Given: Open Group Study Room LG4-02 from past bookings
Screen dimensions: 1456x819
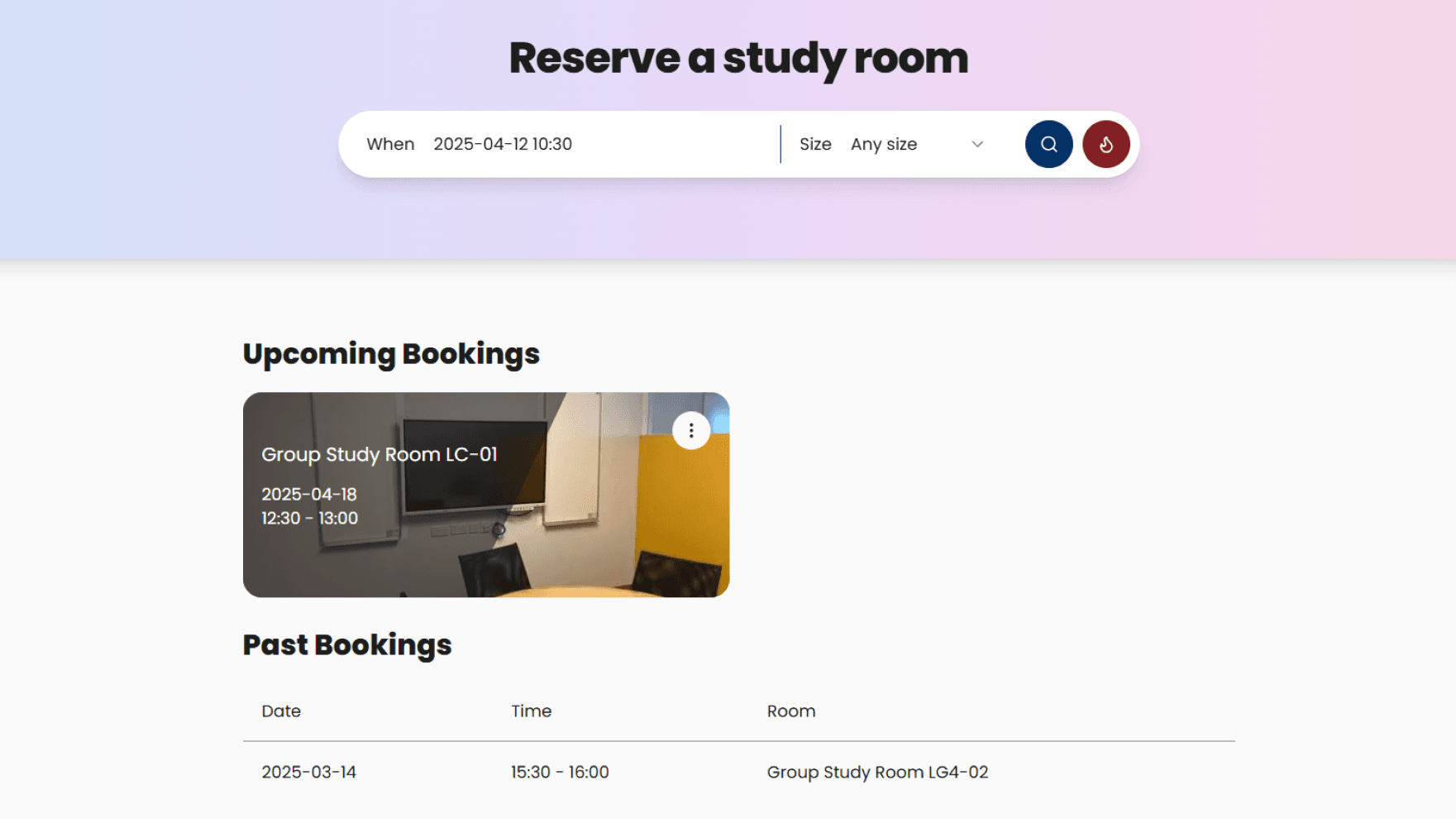Looking at the screenshot, I should click(877, 772).
